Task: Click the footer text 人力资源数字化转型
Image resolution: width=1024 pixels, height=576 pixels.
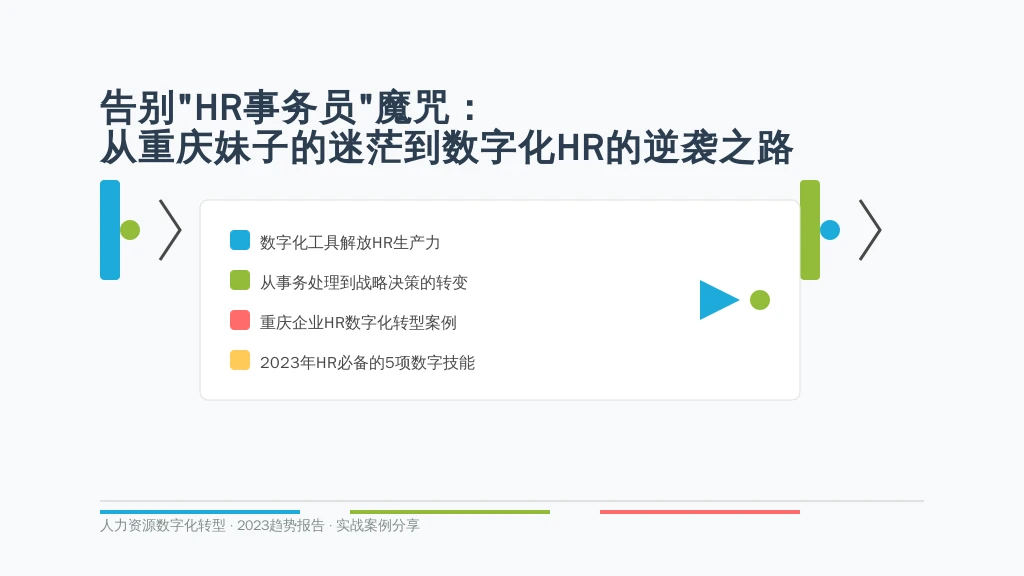Action: (x=163, y=526)
